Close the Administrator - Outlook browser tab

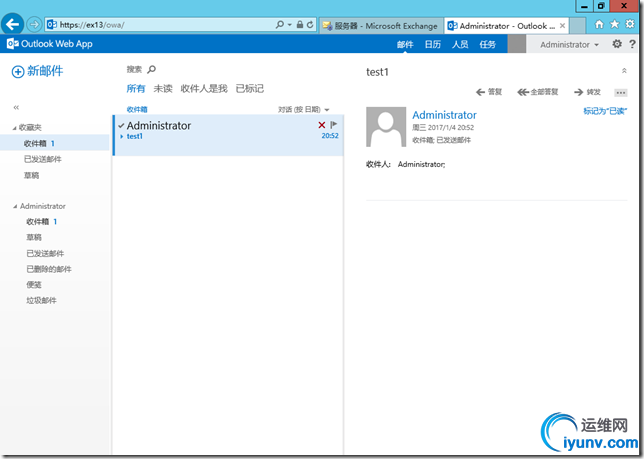[x=562, y=25]
